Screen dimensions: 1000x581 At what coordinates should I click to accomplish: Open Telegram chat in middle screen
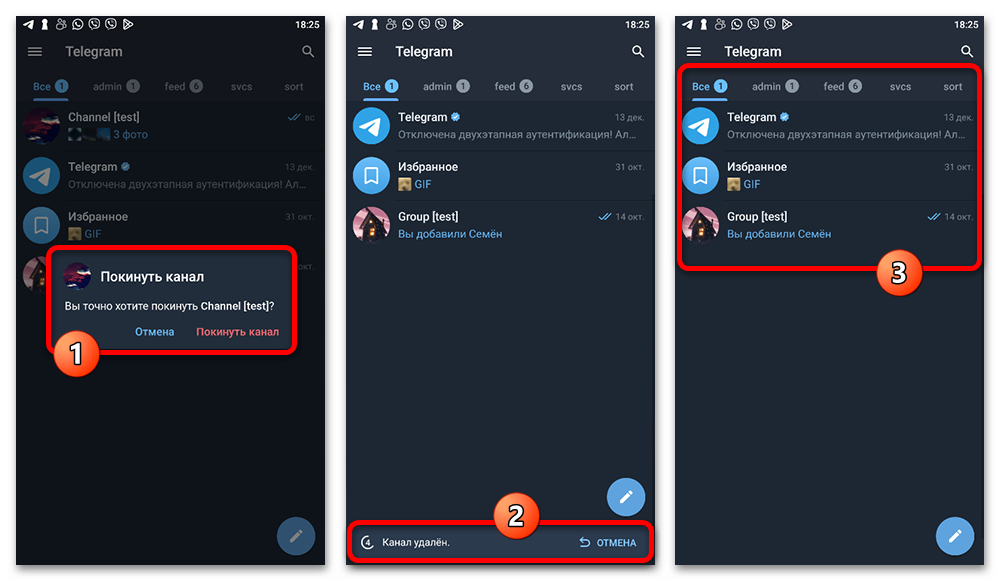point(500,126)
